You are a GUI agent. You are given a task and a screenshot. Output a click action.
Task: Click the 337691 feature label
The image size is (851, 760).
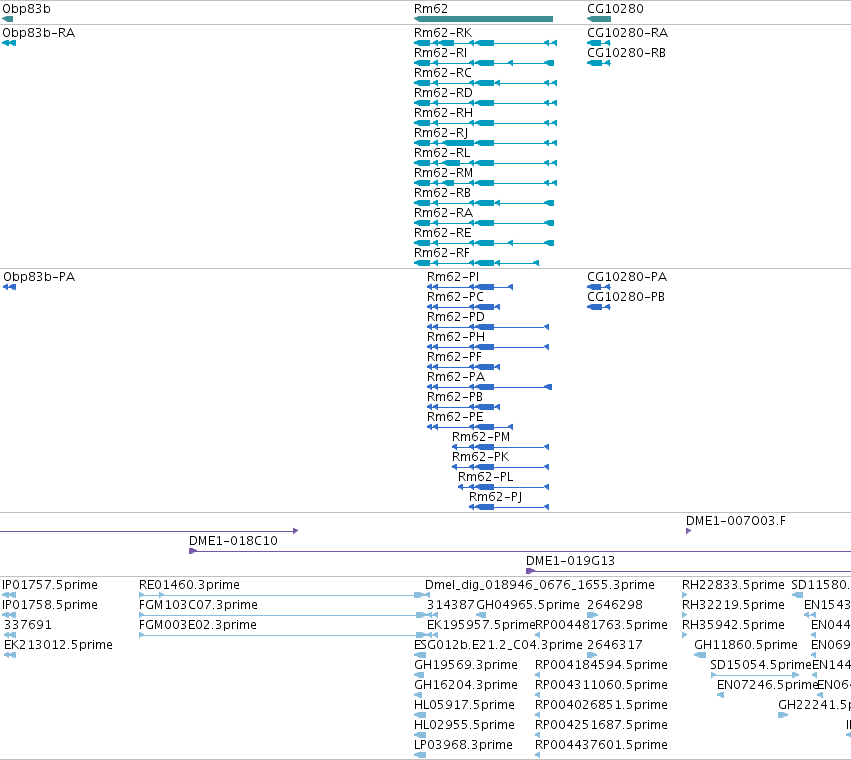coord(27,625)
